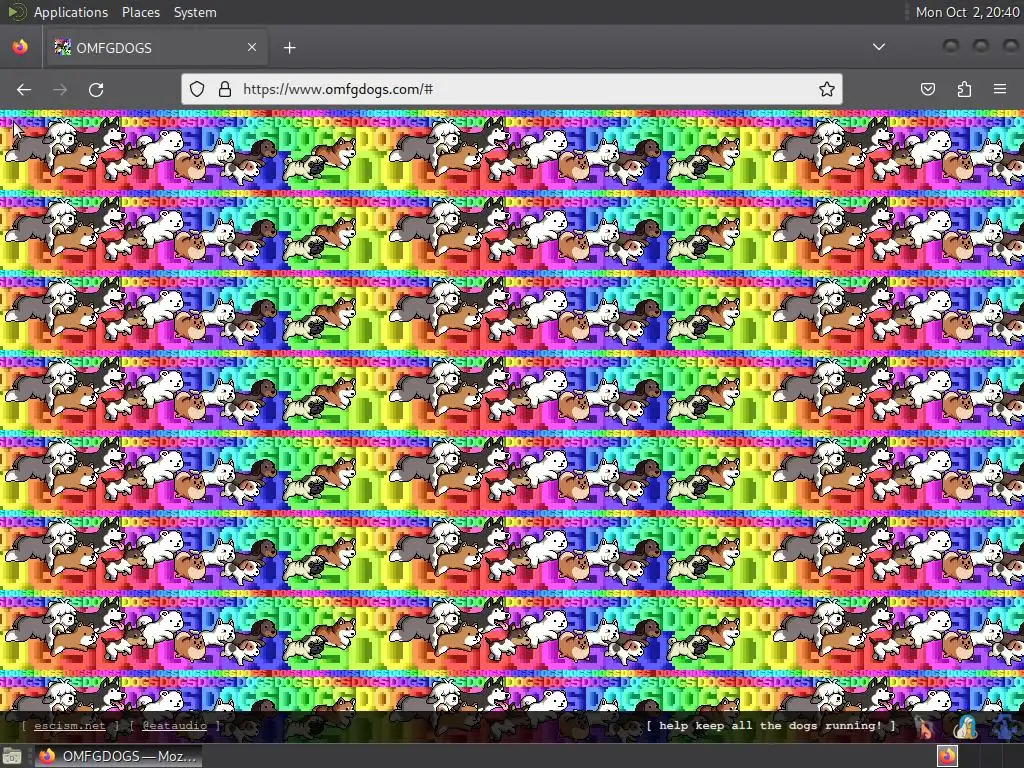Screen dimensions: 1024x768
Task: Open the tracking protection shield icon
Action: tap(197, 89)
